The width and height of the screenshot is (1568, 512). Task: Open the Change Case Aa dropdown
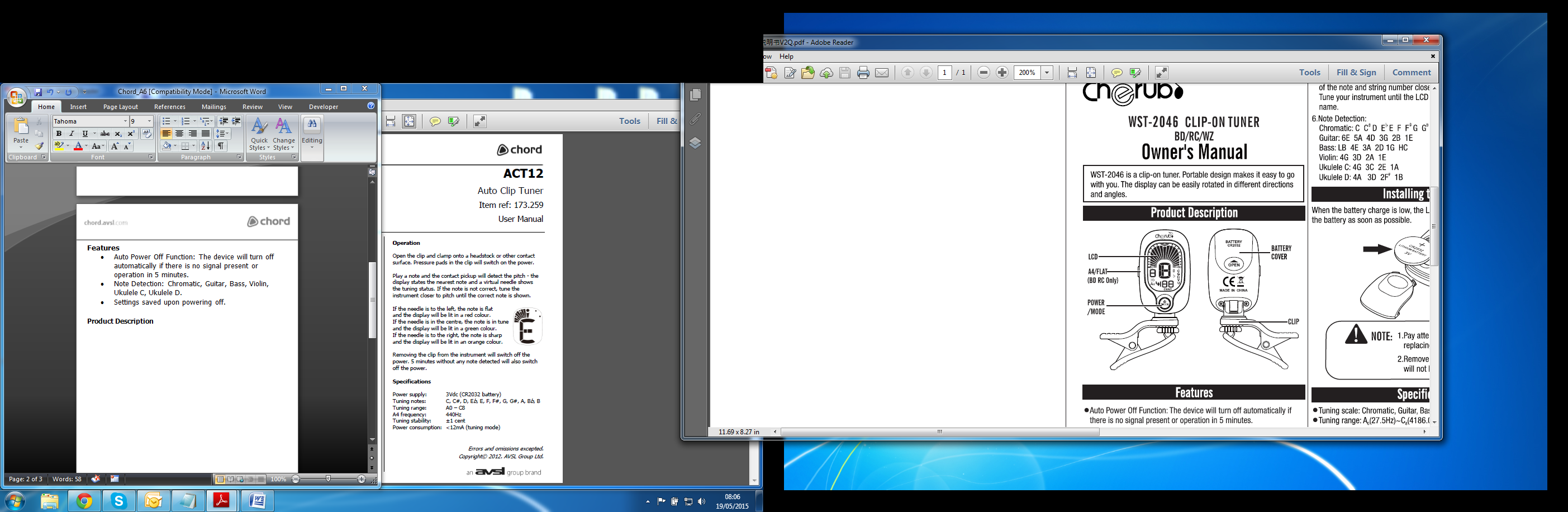tap(98, 146)
